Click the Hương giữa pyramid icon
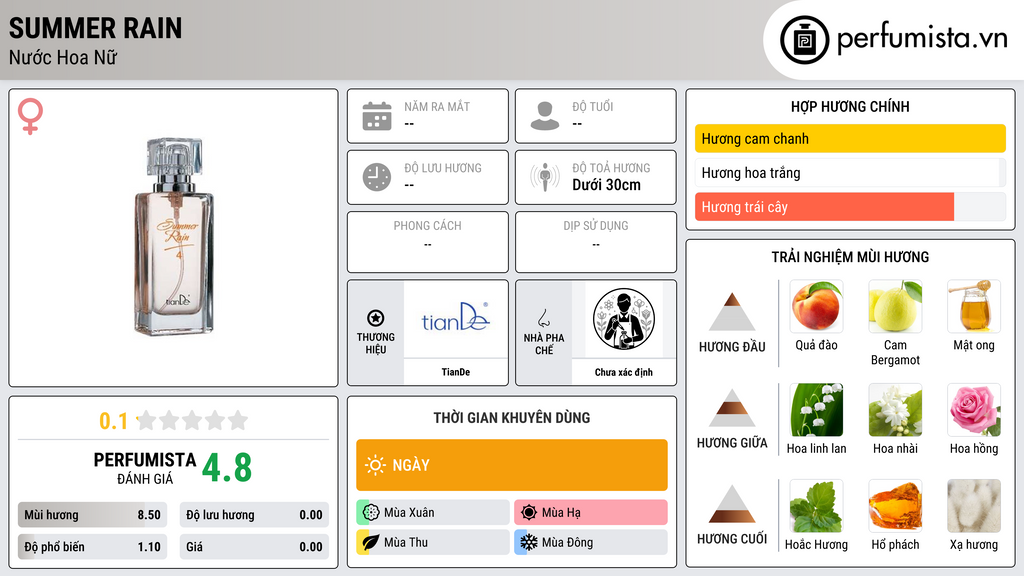The height and width of the screenshot is (576, 1024). coord(732,408)
